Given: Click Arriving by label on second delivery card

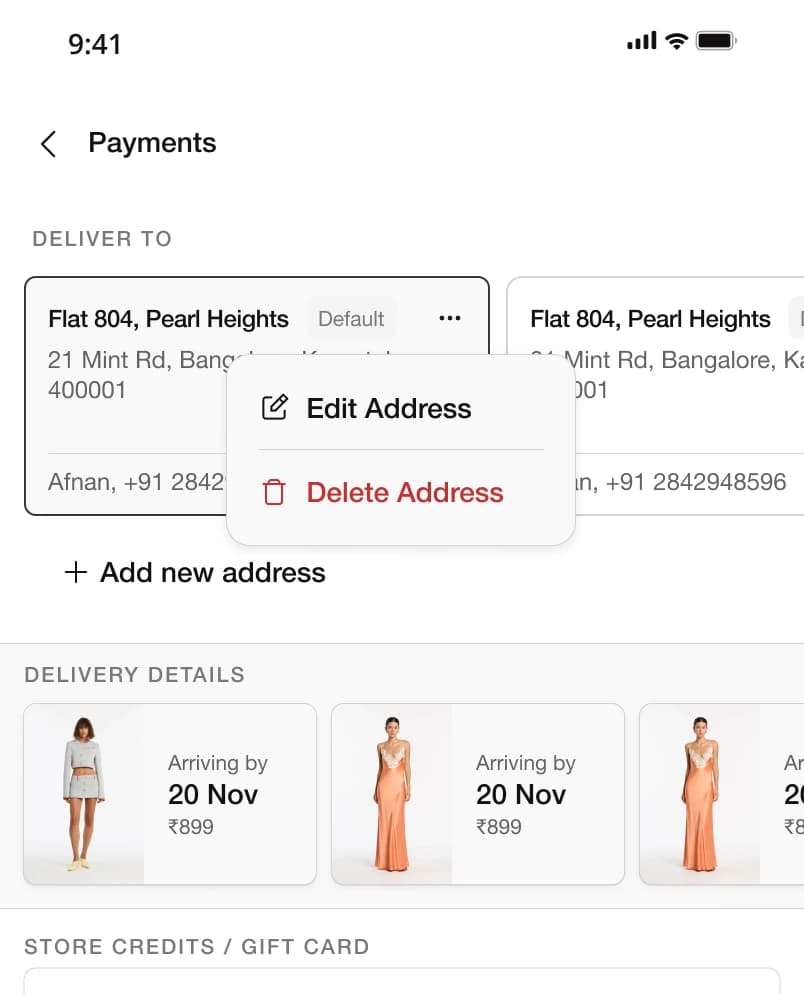Looking at the screenshot, I should click(526, 763).
